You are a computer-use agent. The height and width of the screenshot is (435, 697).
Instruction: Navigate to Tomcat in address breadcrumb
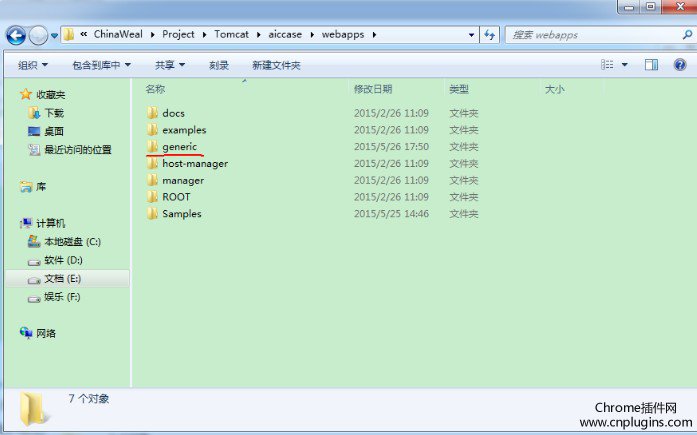tap(232, 35)
